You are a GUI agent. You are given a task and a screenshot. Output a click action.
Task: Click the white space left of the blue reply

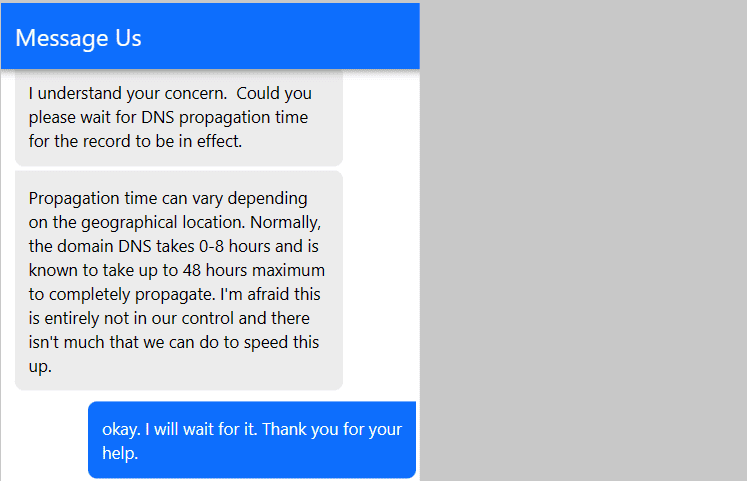click(x=45, y=440)
